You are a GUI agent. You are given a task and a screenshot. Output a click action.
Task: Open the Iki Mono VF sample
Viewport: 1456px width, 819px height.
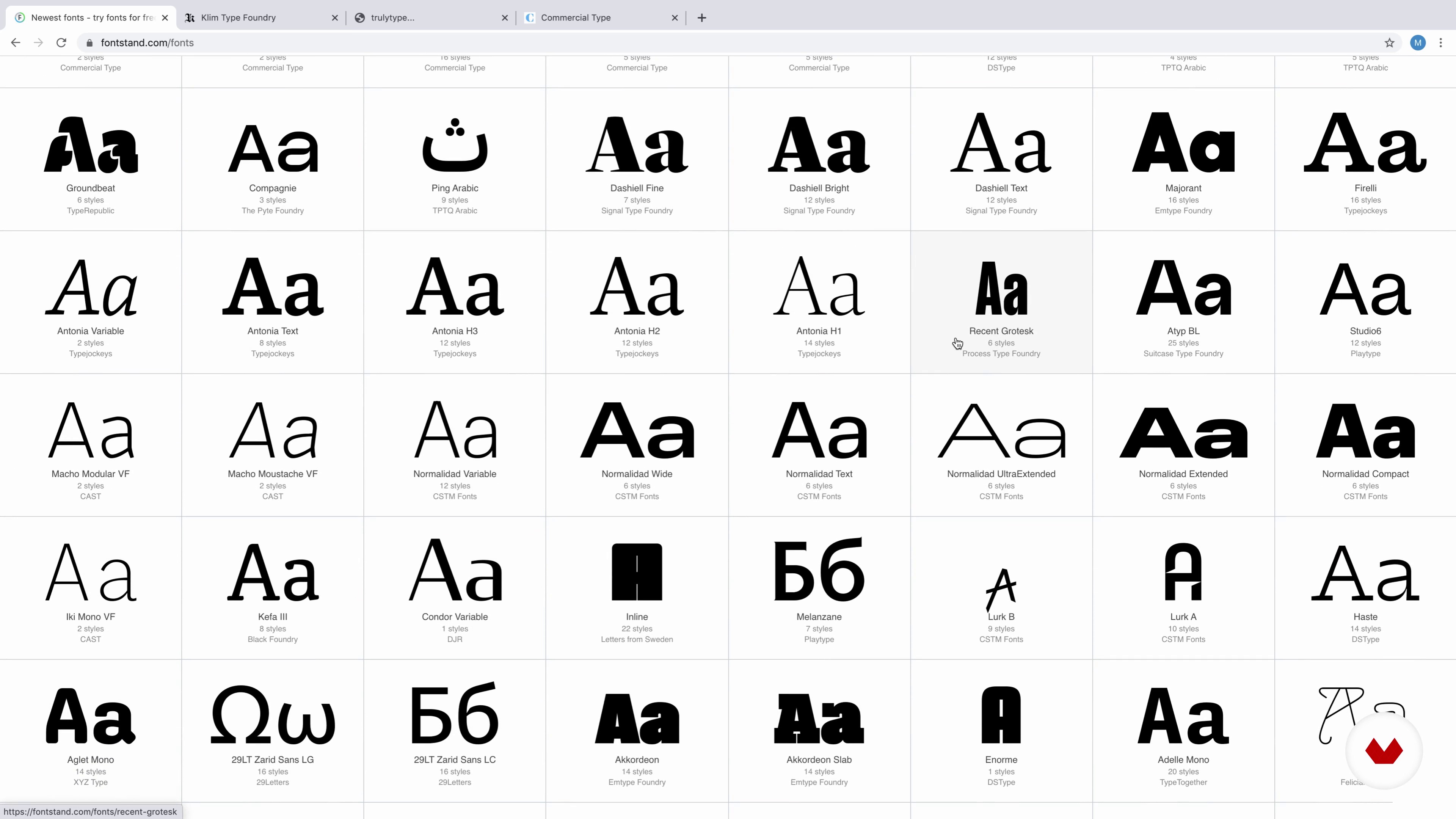pos(91,572)
